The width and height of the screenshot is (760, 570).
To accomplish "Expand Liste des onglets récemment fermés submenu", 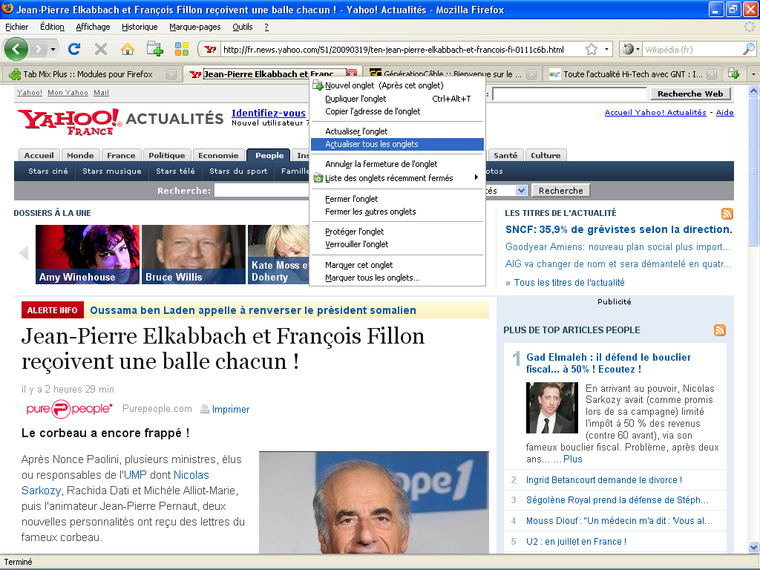I will [x=397, y=178].
